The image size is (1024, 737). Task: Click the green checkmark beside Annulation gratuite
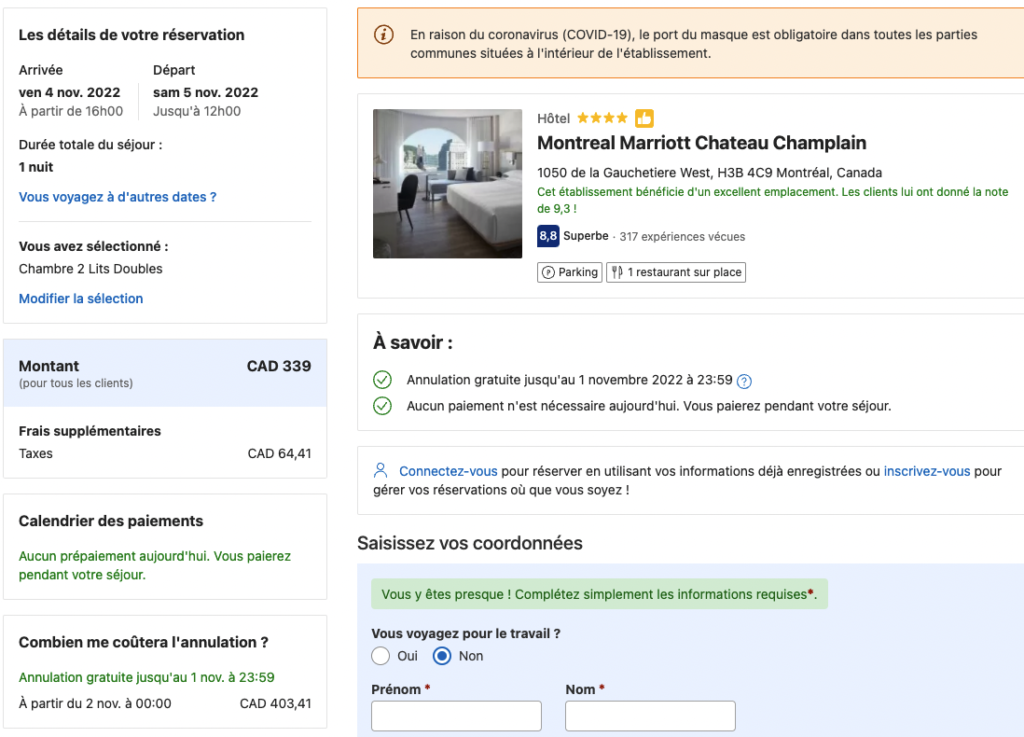click(383, 380)
